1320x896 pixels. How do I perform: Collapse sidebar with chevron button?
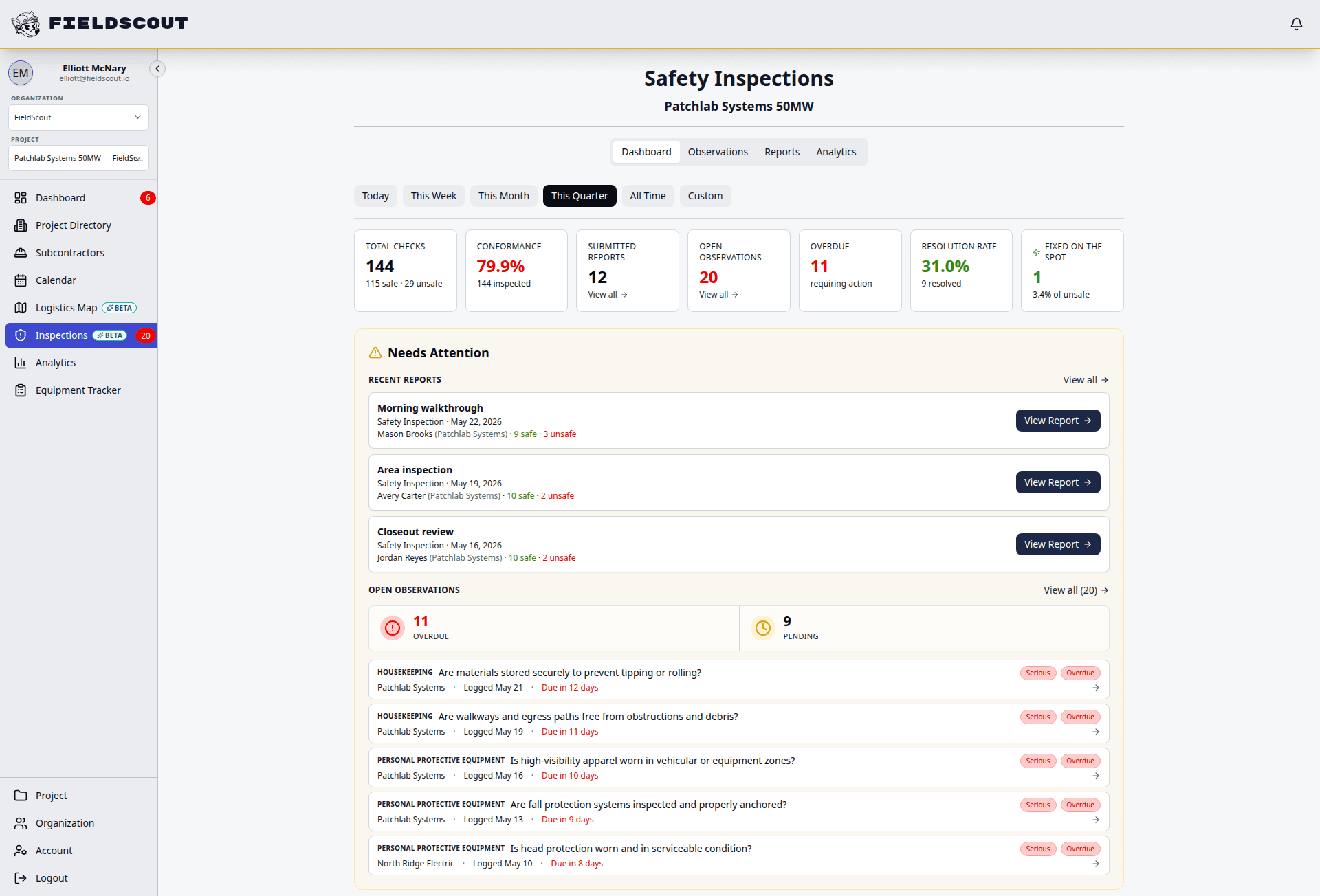click(x=157, y=69)
